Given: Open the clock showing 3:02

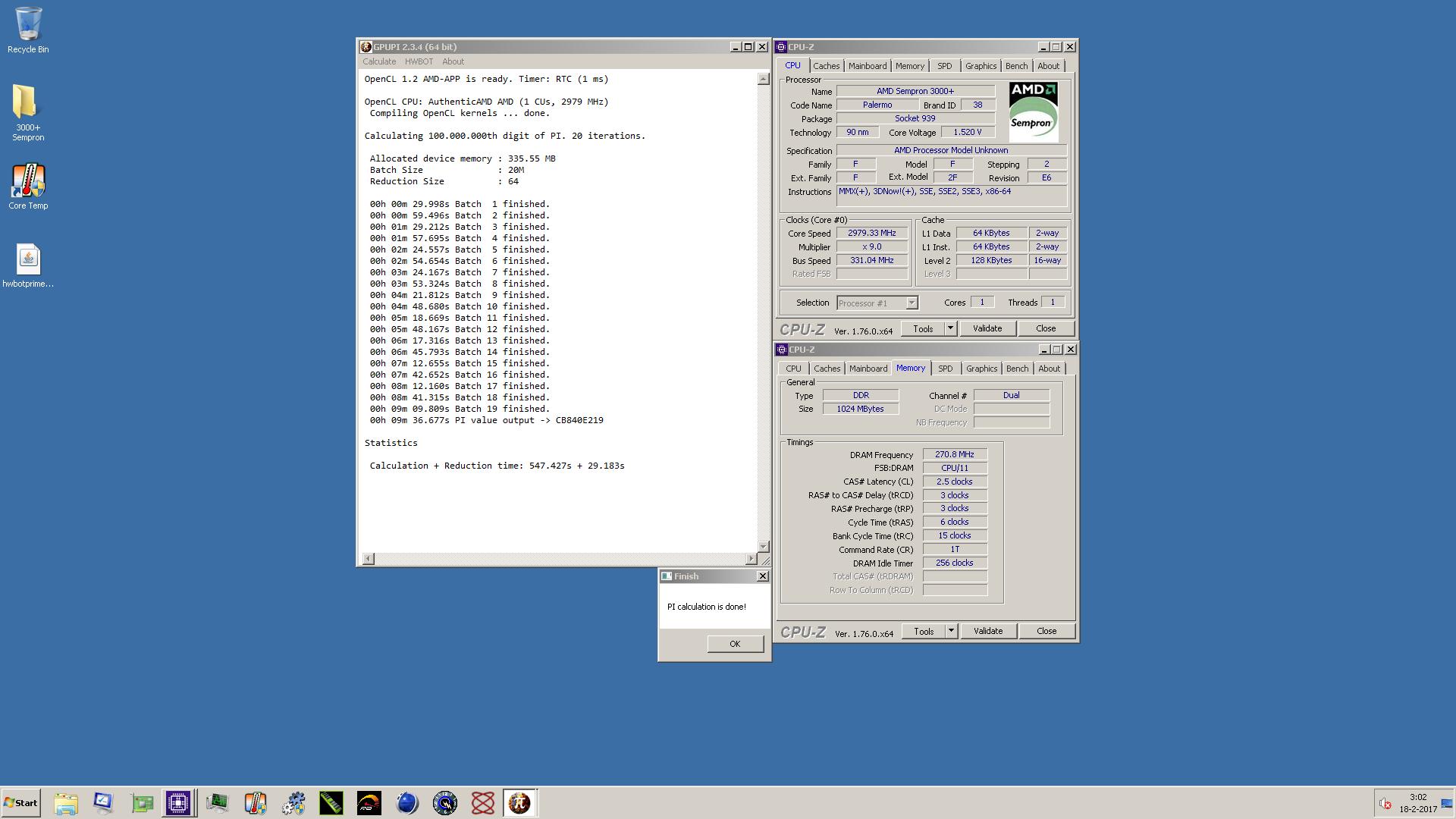Looking at the screenshot, I should pos(1418,803).
